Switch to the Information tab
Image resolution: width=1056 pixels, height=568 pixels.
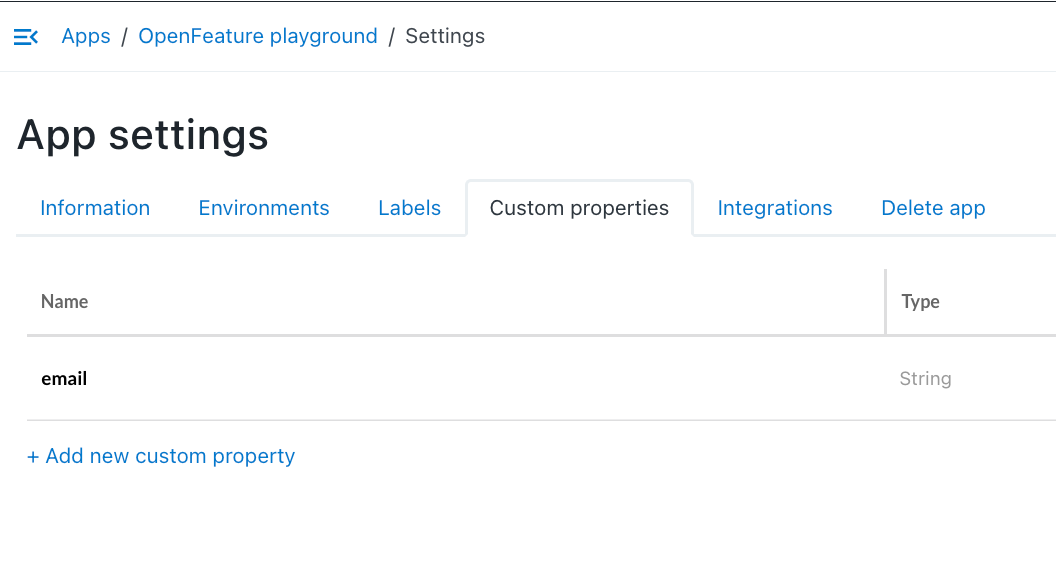[95, 208]
